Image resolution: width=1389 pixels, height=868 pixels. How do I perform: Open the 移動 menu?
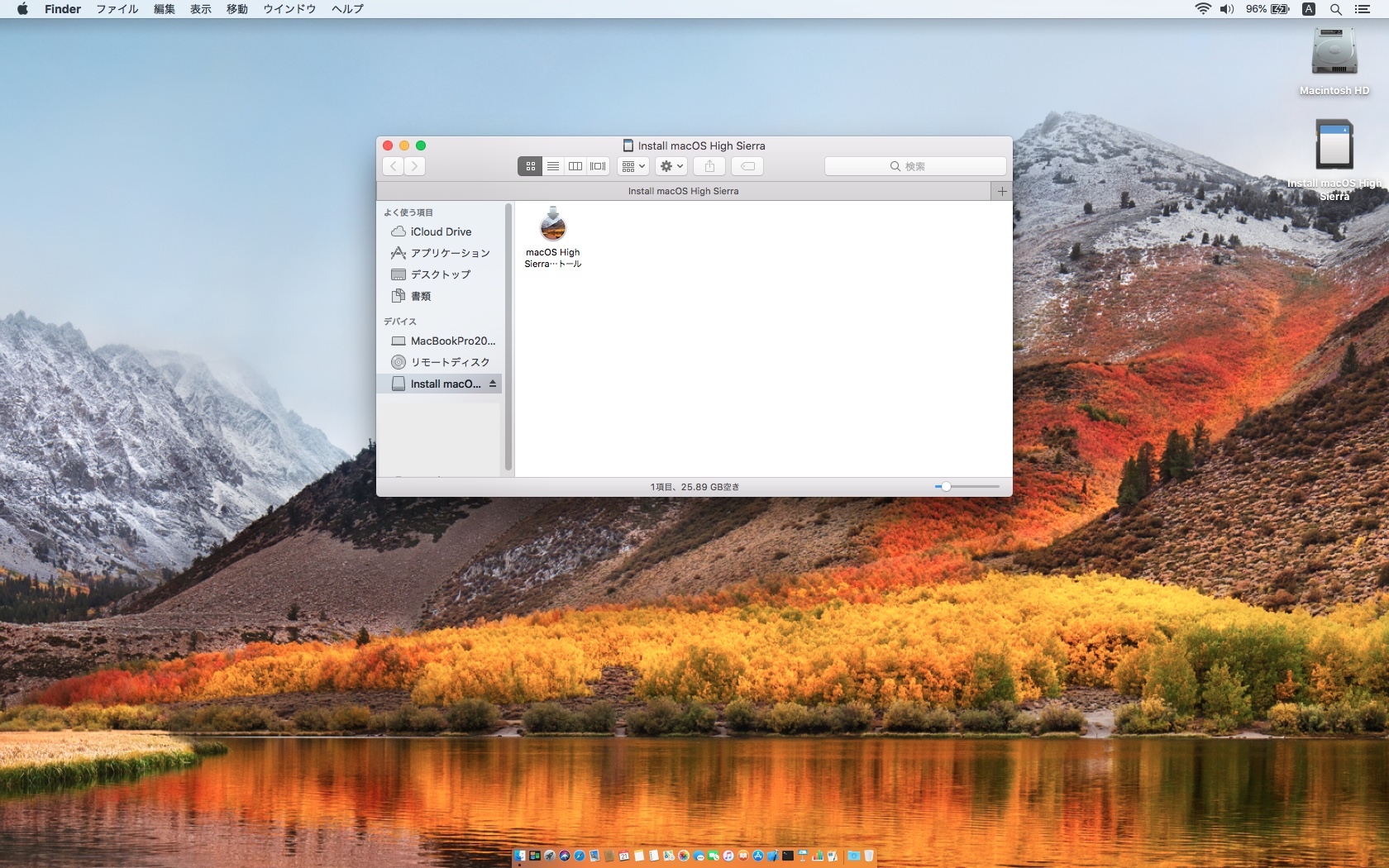pyautogui.click(x=237, y=9)
